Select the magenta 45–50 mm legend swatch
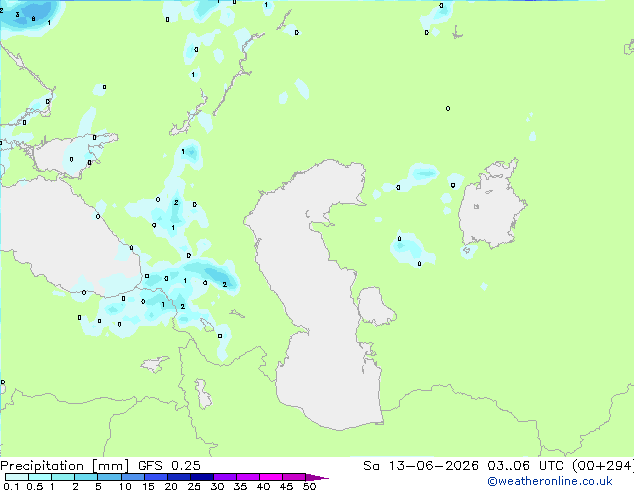Viewport: 634px width, 490px height. click(294, 477)
